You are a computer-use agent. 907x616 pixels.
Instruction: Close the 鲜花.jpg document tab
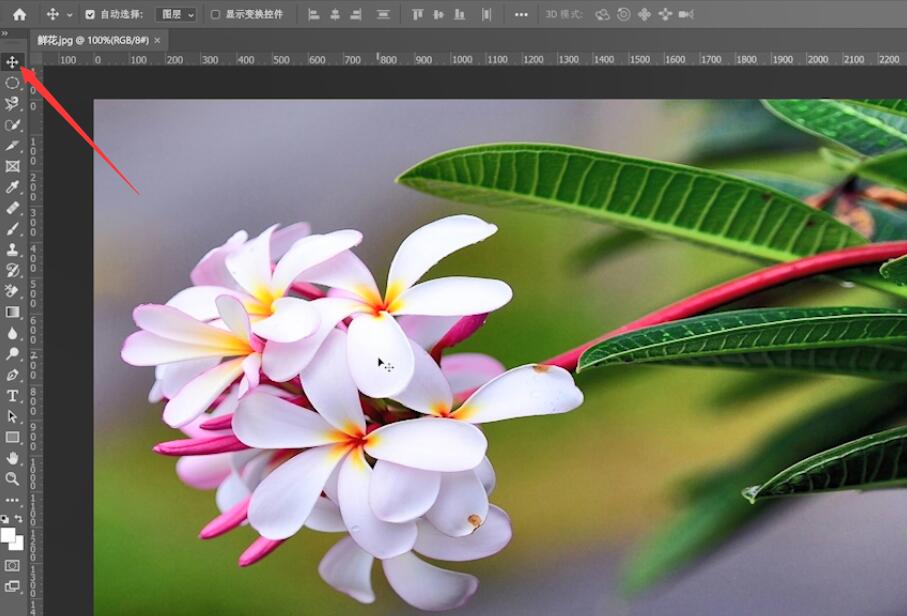pyautogui.click(x=157, y=40)
